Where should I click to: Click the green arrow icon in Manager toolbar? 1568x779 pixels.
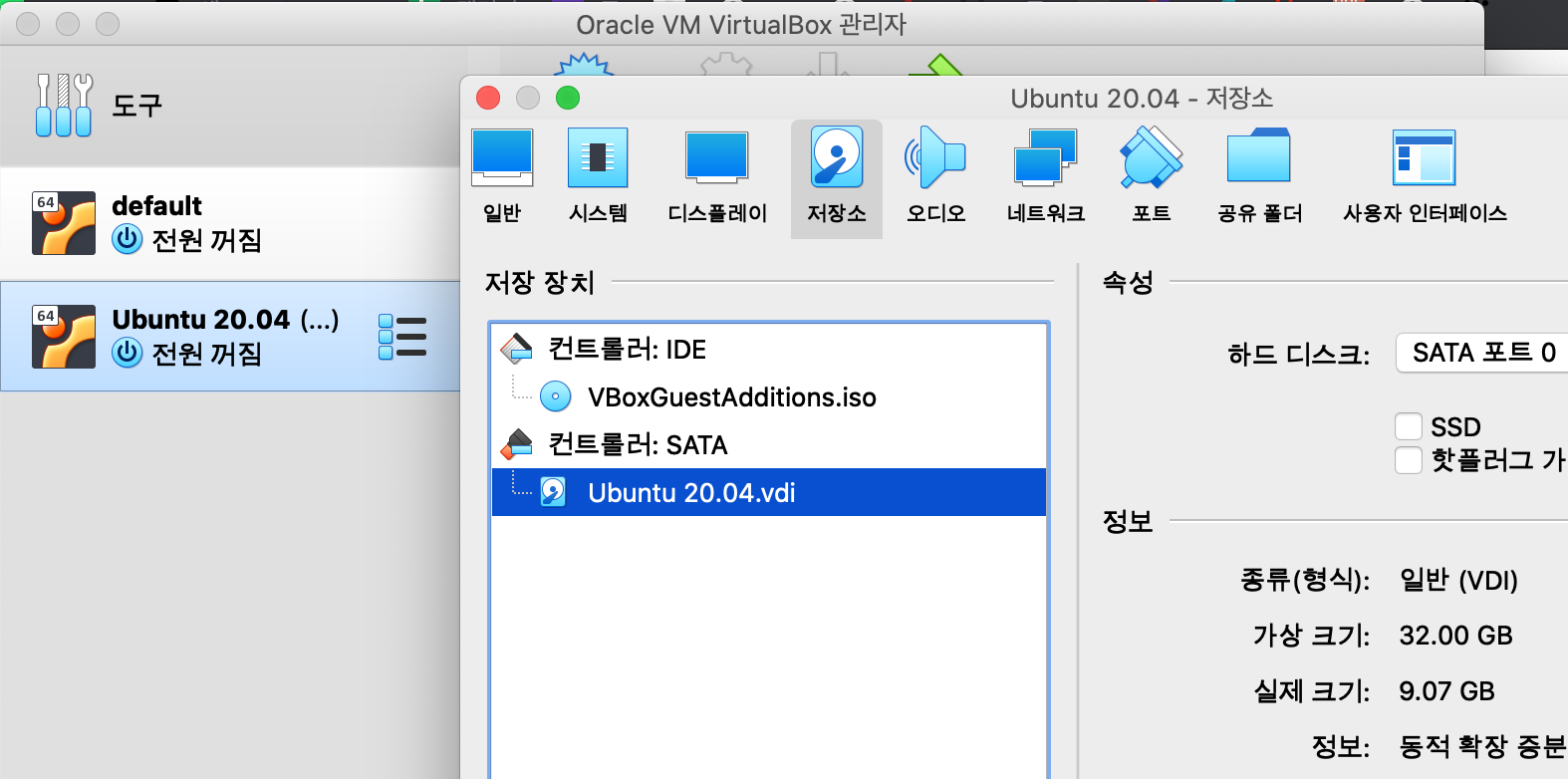coord(938,65)
